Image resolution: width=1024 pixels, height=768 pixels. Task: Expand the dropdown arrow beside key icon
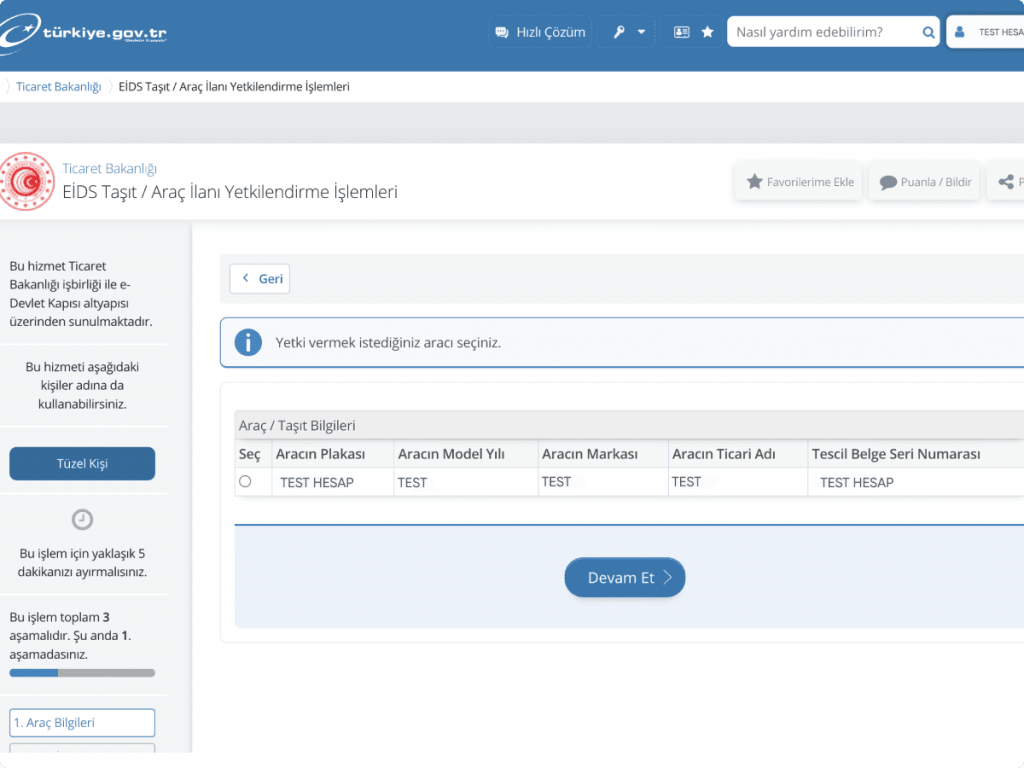(x=641, y=32)
